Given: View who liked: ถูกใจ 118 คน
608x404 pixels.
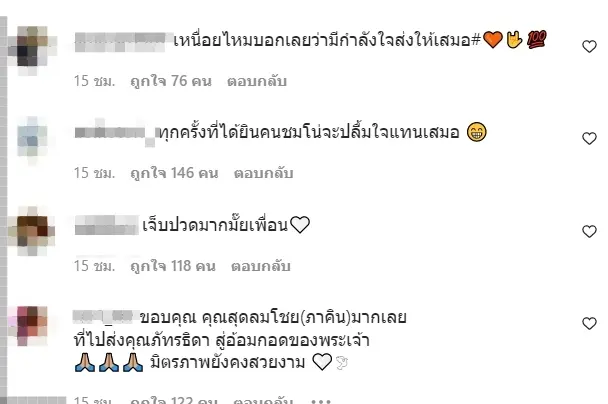Looking at the screenshot, I should (x=173, y=266).
